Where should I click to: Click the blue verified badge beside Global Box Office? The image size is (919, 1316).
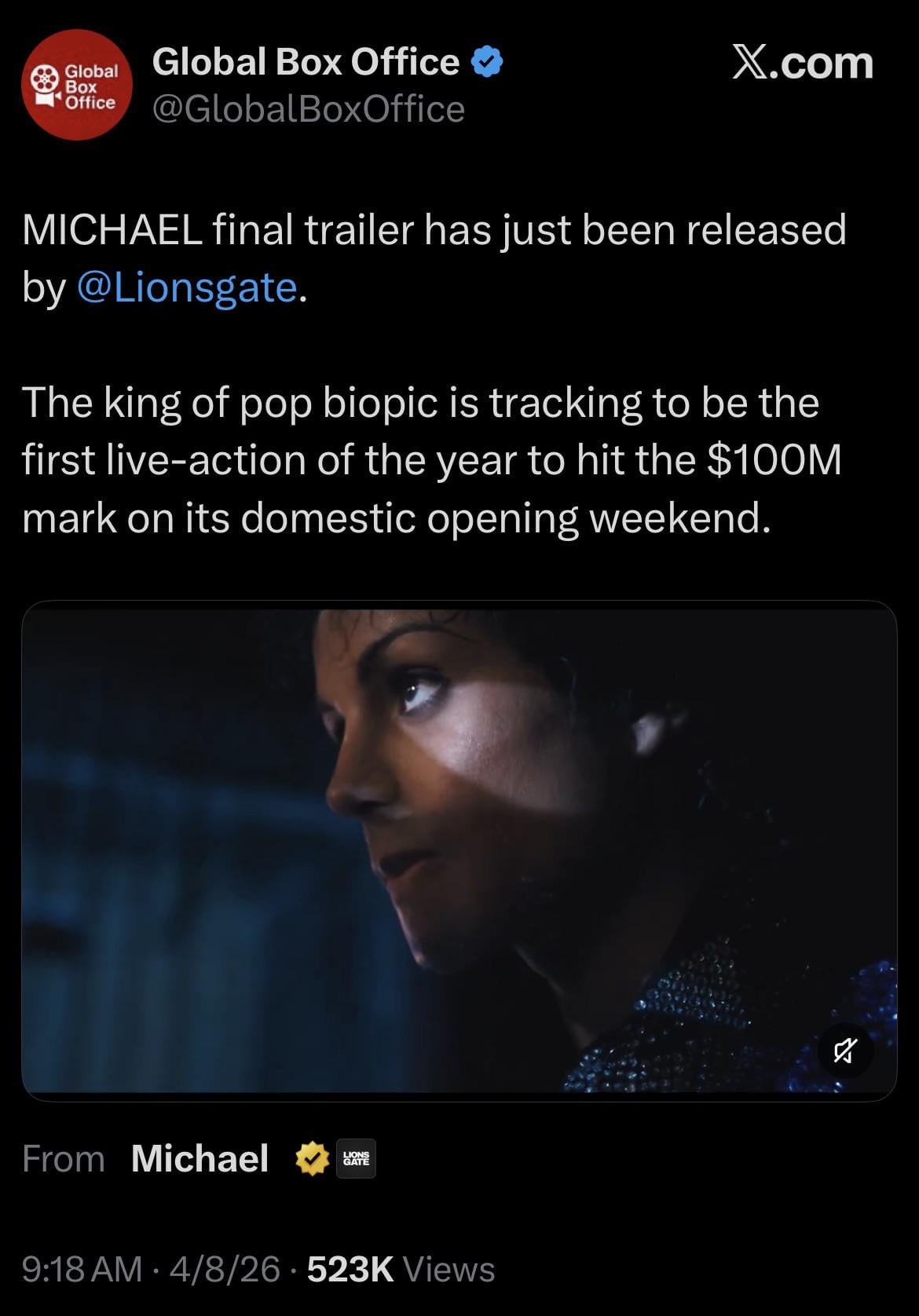(x=487, y=62)
